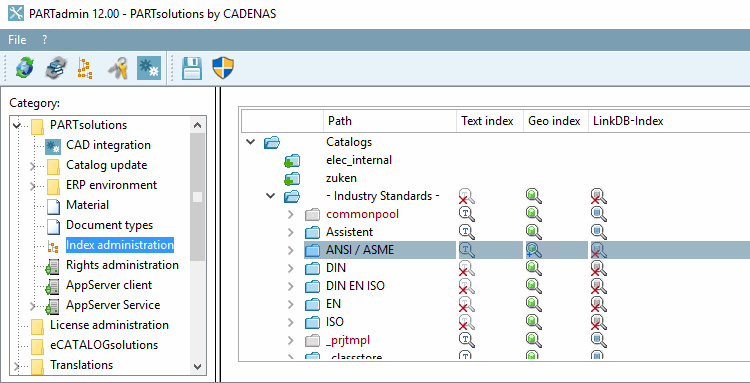Click Category scrollbar up arrow
Viewport: 750px width, 383px height.
pos(198,125)
